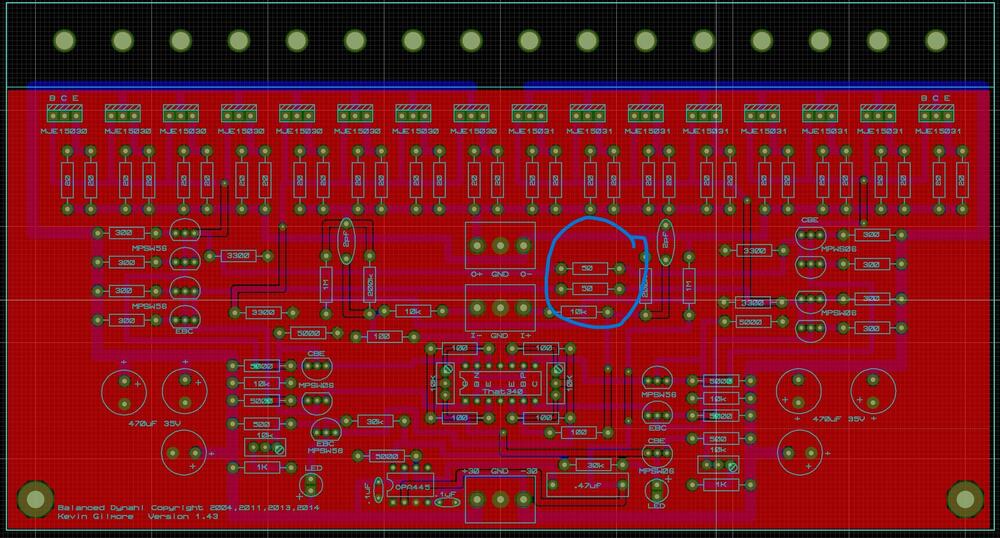Click the I- GND I+ input connector
The width and height of the screenshot is (1000, 538).
499,306
